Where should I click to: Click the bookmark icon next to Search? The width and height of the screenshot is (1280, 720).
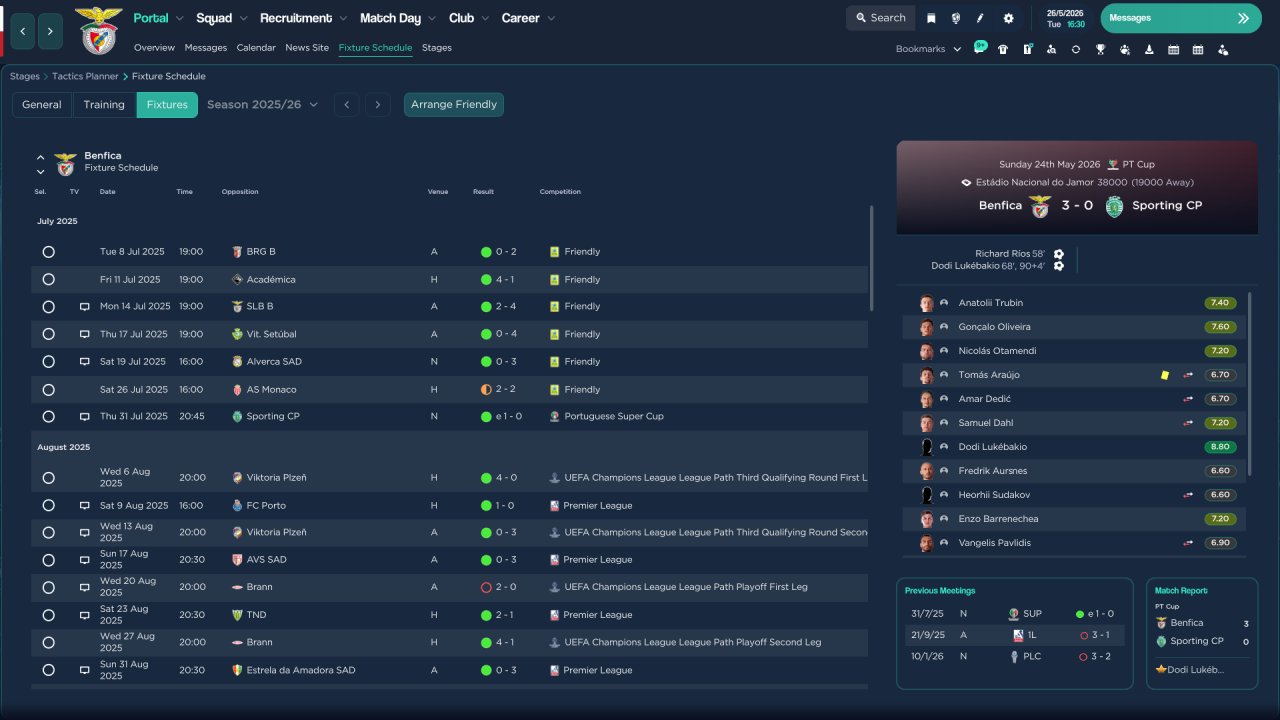pos(931,18)
